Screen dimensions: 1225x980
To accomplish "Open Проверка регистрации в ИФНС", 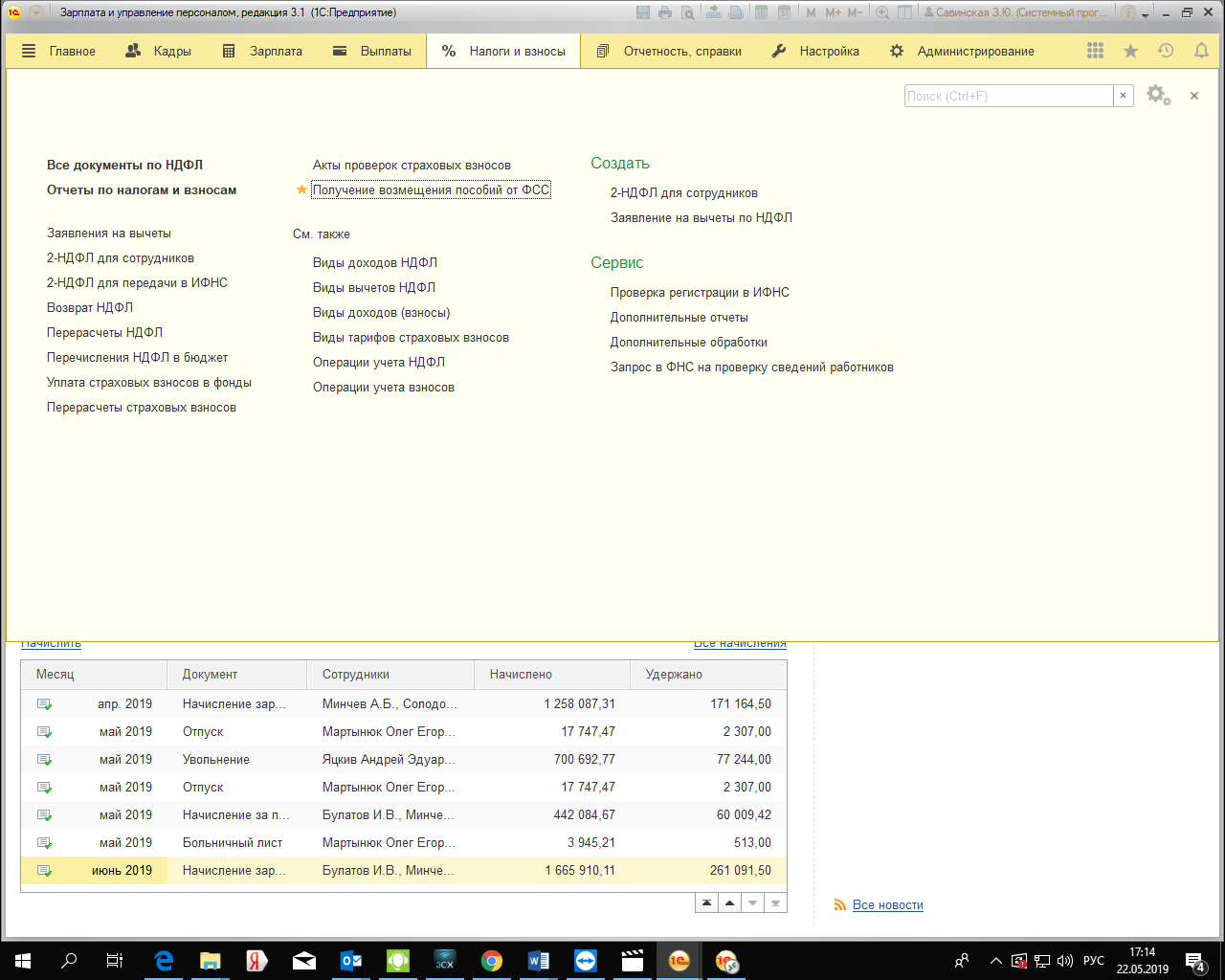I will [x=700, y=292].
